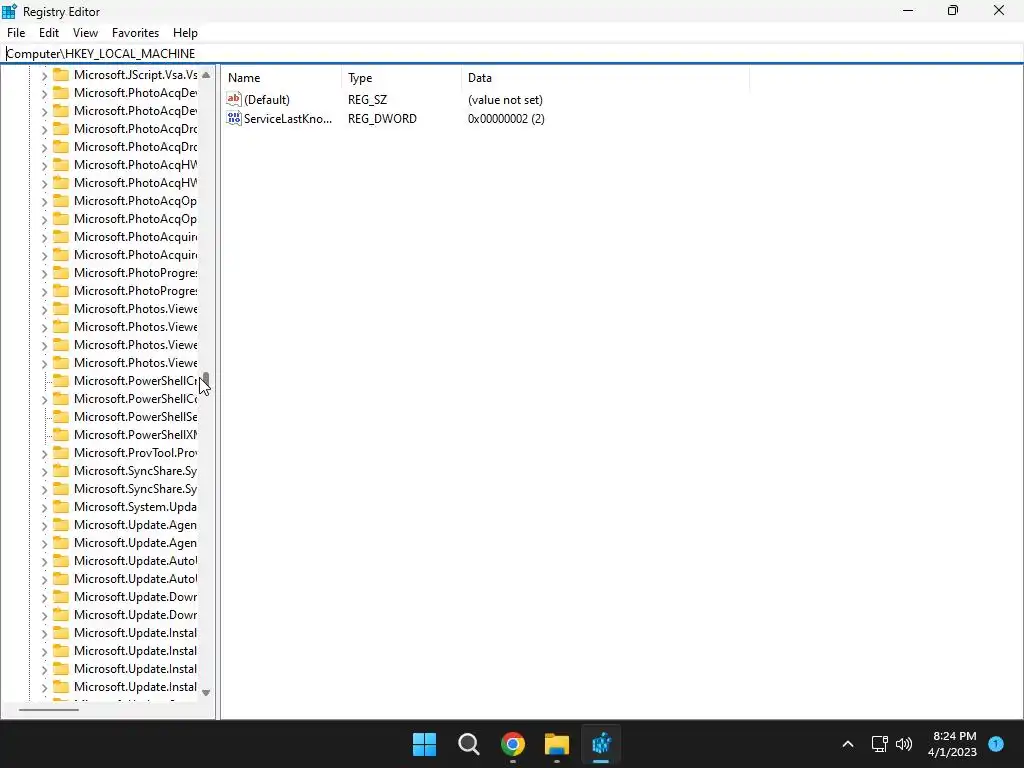Viewport: 1024px width, 768px height.
Task: Click the 0x00000002 (2) data cell
Action: point(506,119)
